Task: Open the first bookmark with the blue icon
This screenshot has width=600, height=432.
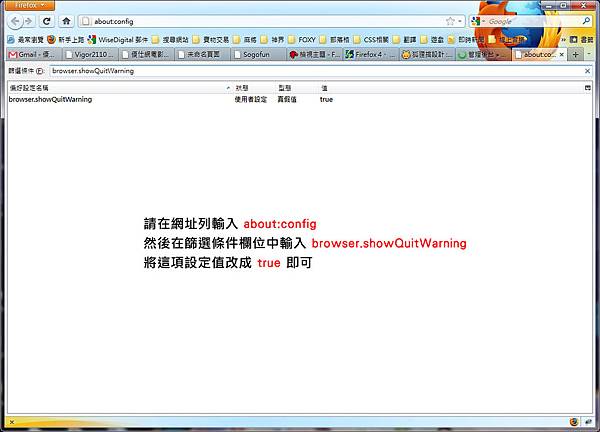Action: tap(25, 39)
